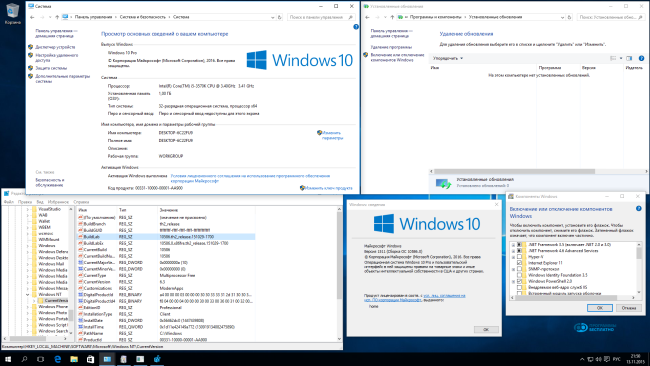Open the Правка menu in Registry Editor
The height and width of the screenshot is (366, 650).
click(25, 202)
